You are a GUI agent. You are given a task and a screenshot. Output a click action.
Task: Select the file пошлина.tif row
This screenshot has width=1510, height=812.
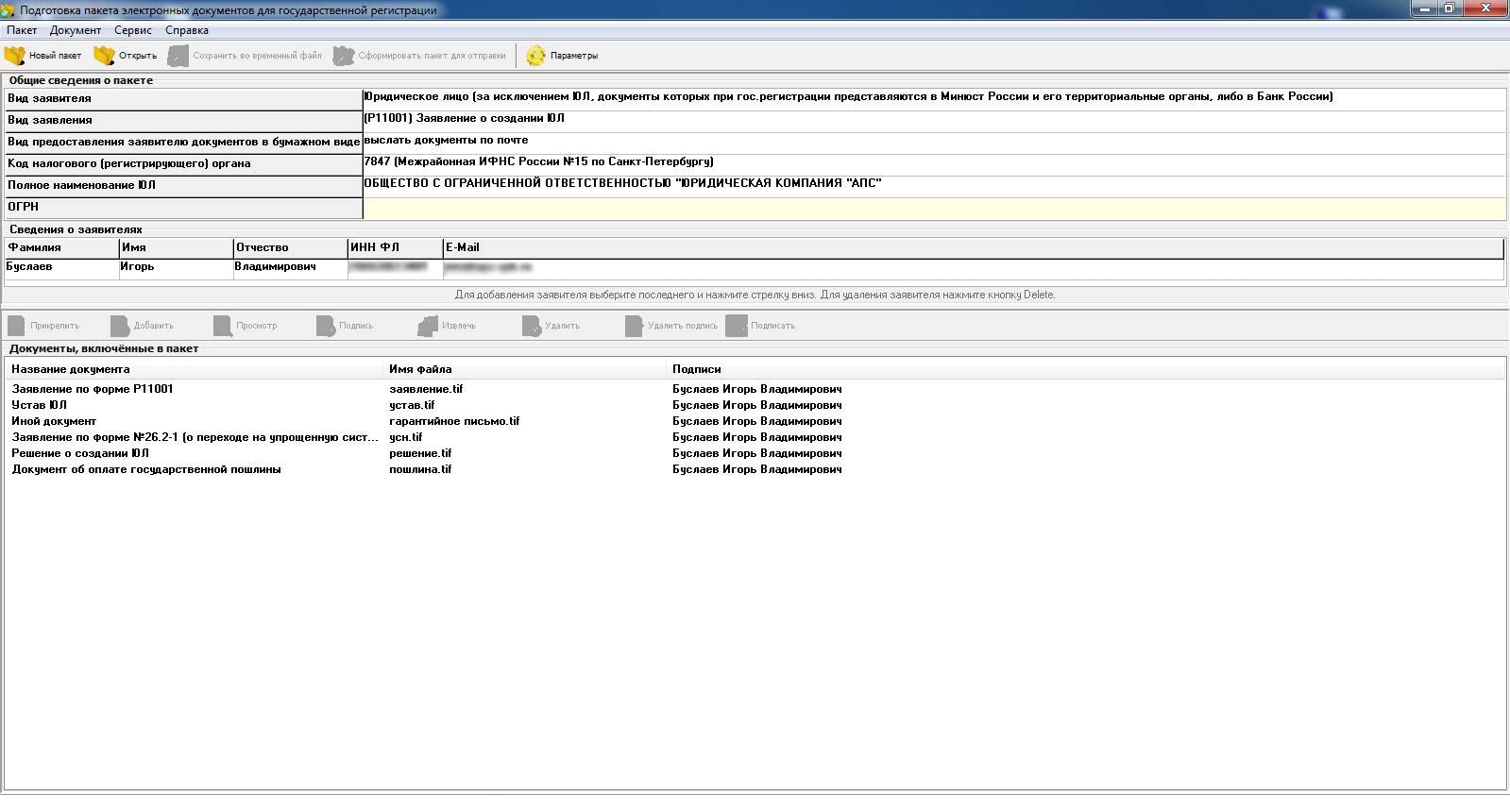coord(420,469)
